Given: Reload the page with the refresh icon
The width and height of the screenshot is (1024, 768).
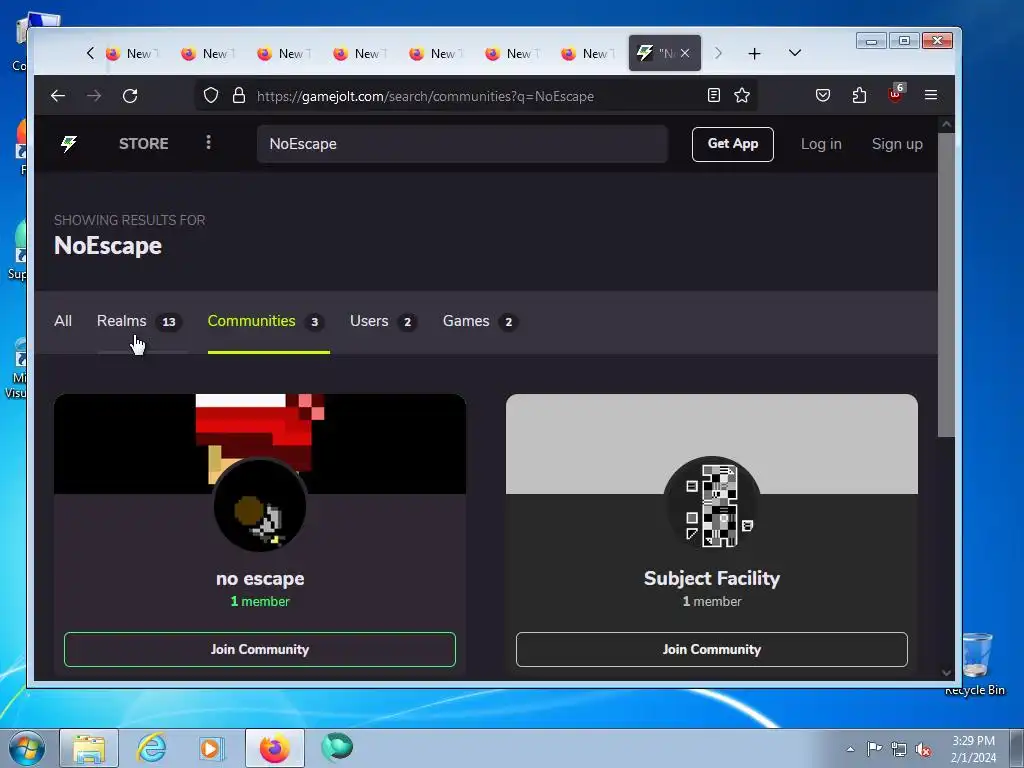Looking at the screenshot, I should [x=130, y=96].
